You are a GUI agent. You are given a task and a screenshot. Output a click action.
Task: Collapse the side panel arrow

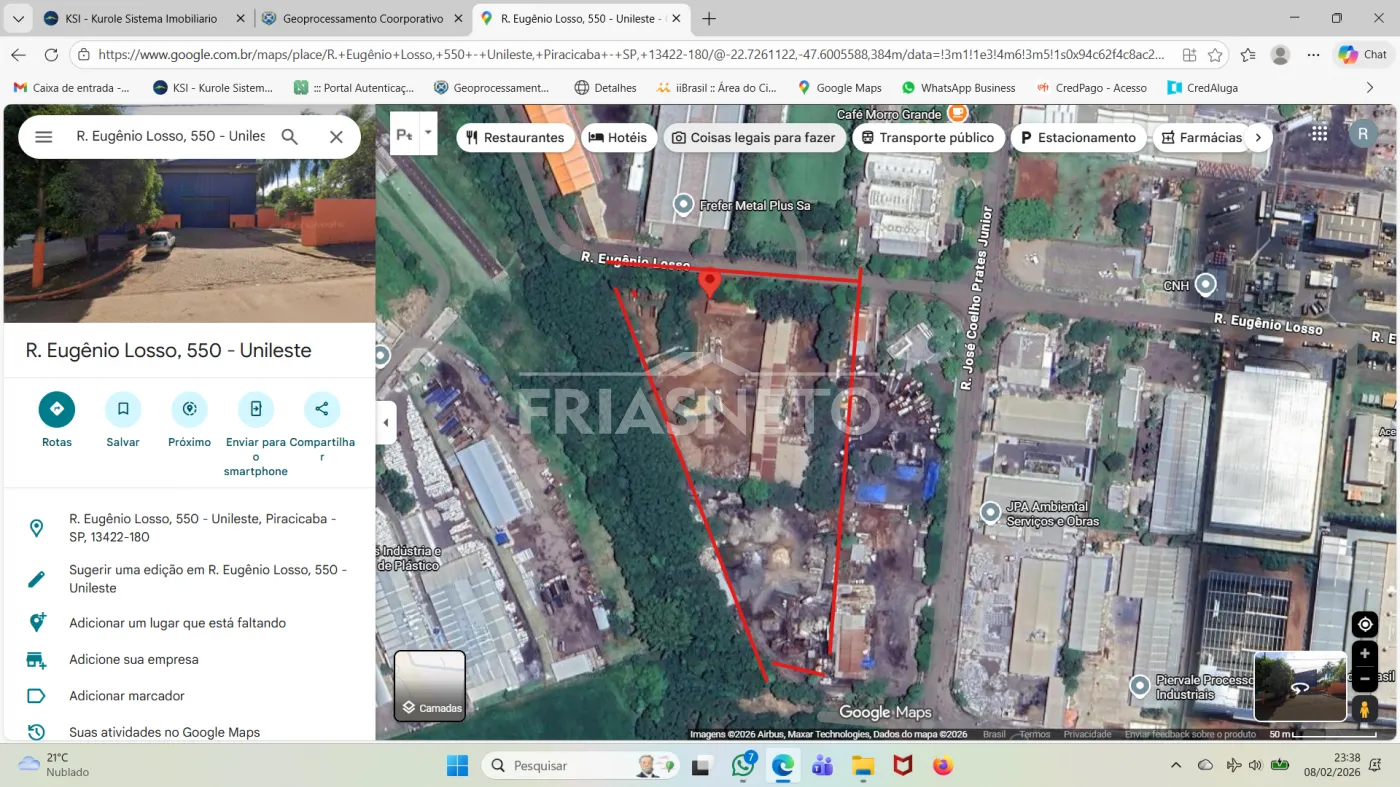coord(386,423)
